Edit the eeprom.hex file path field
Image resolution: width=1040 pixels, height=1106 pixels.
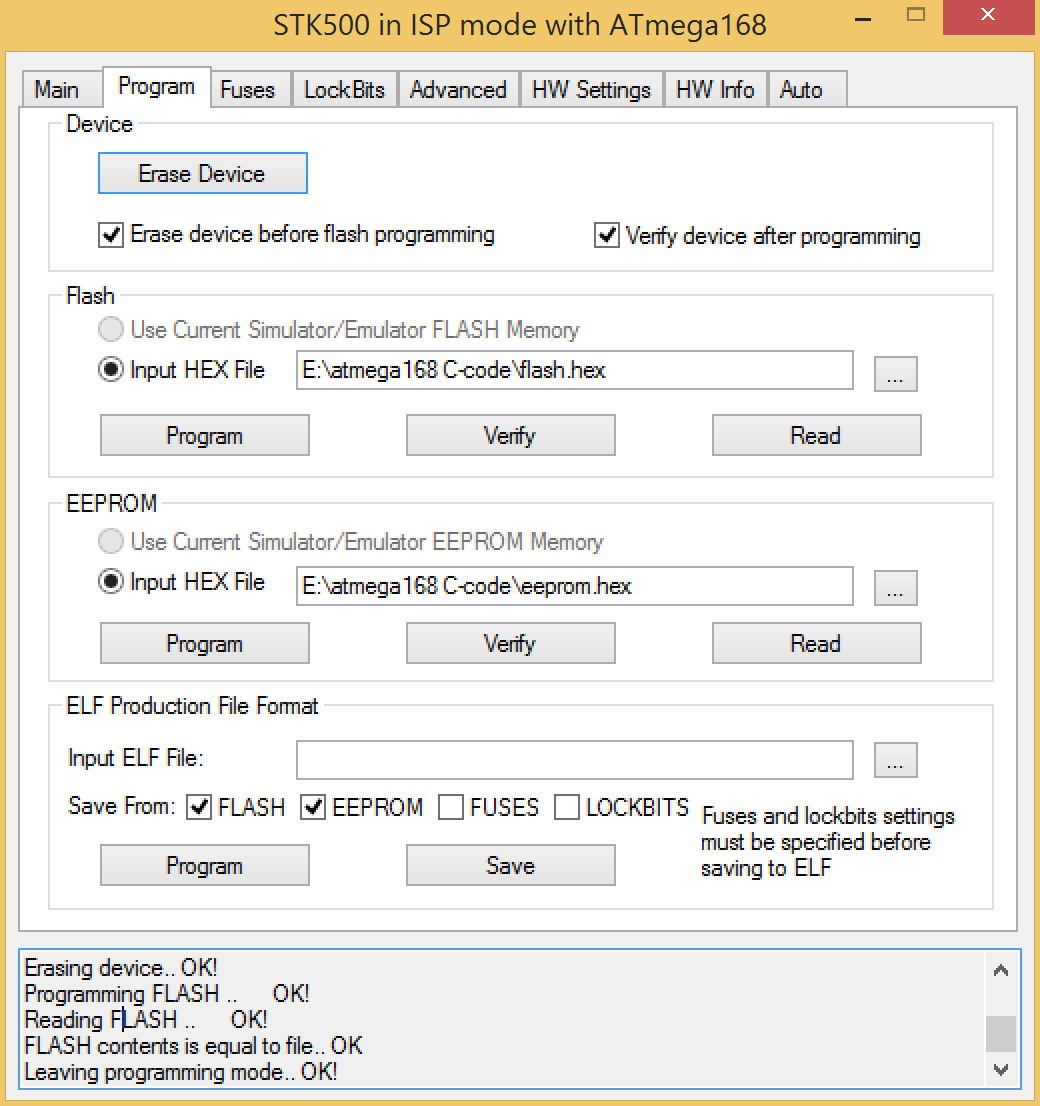click(574, 586)
